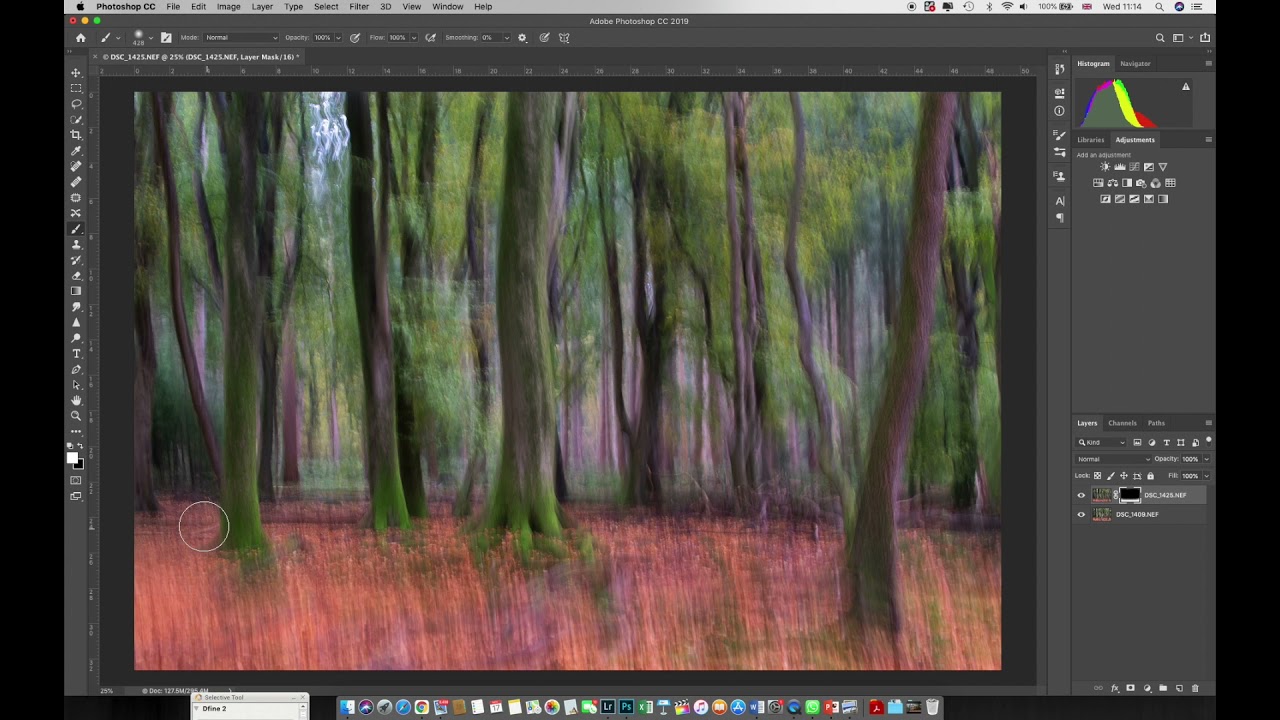
Task: Select the Zoom tool
Action: [x=76, y=416]
